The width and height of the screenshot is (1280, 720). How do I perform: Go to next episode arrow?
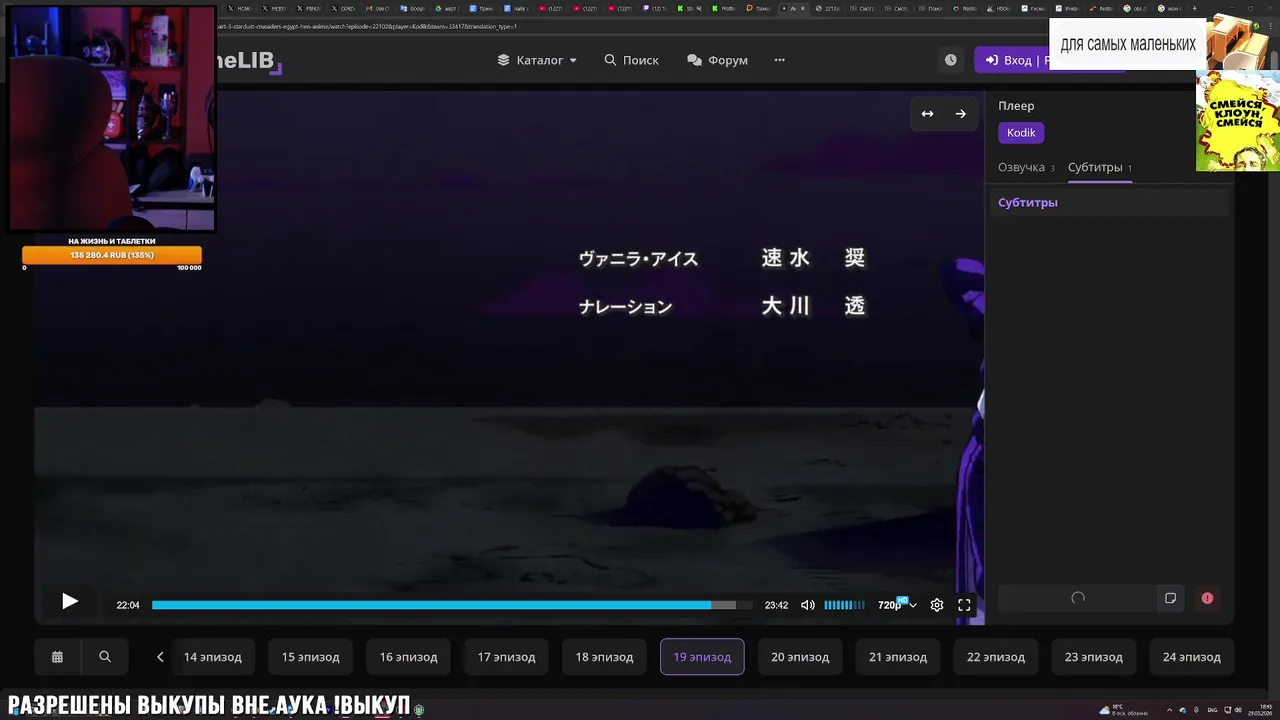[x=961, y=114]
